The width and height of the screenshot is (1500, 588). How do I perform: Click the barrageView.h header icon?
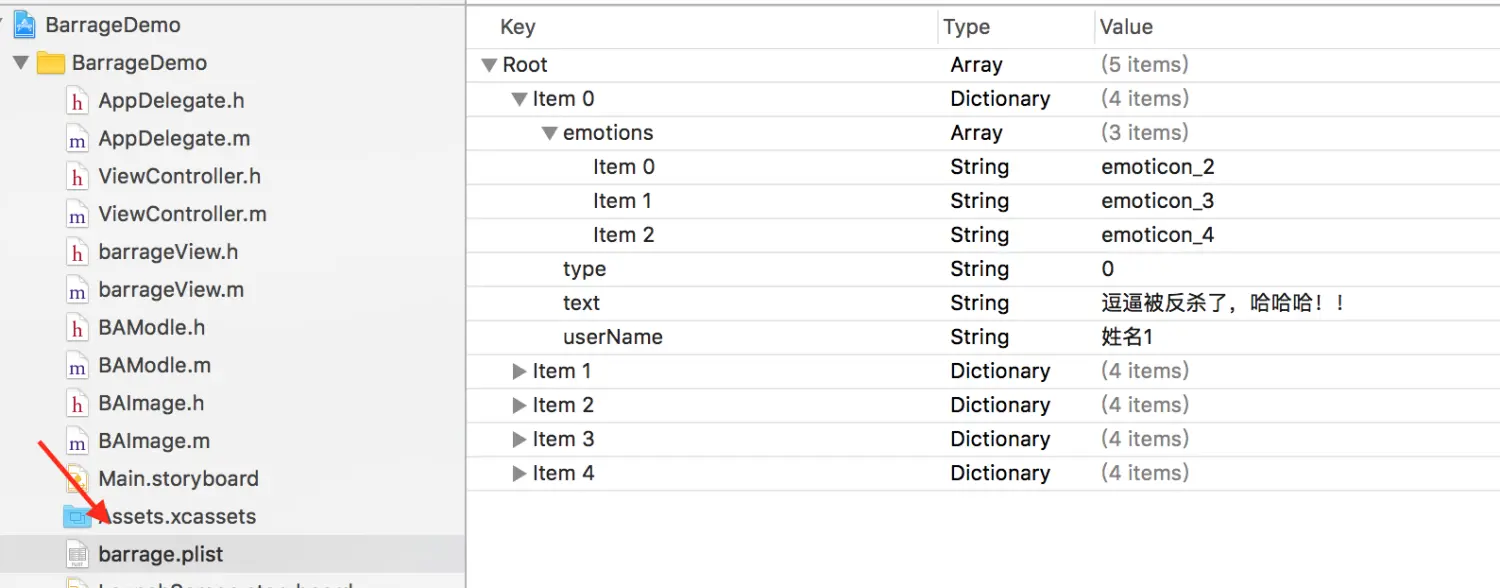coord(77,253)
